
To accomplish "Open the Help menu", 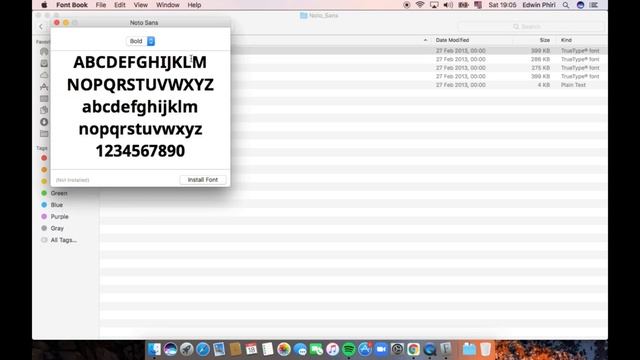I will (194, 5).
